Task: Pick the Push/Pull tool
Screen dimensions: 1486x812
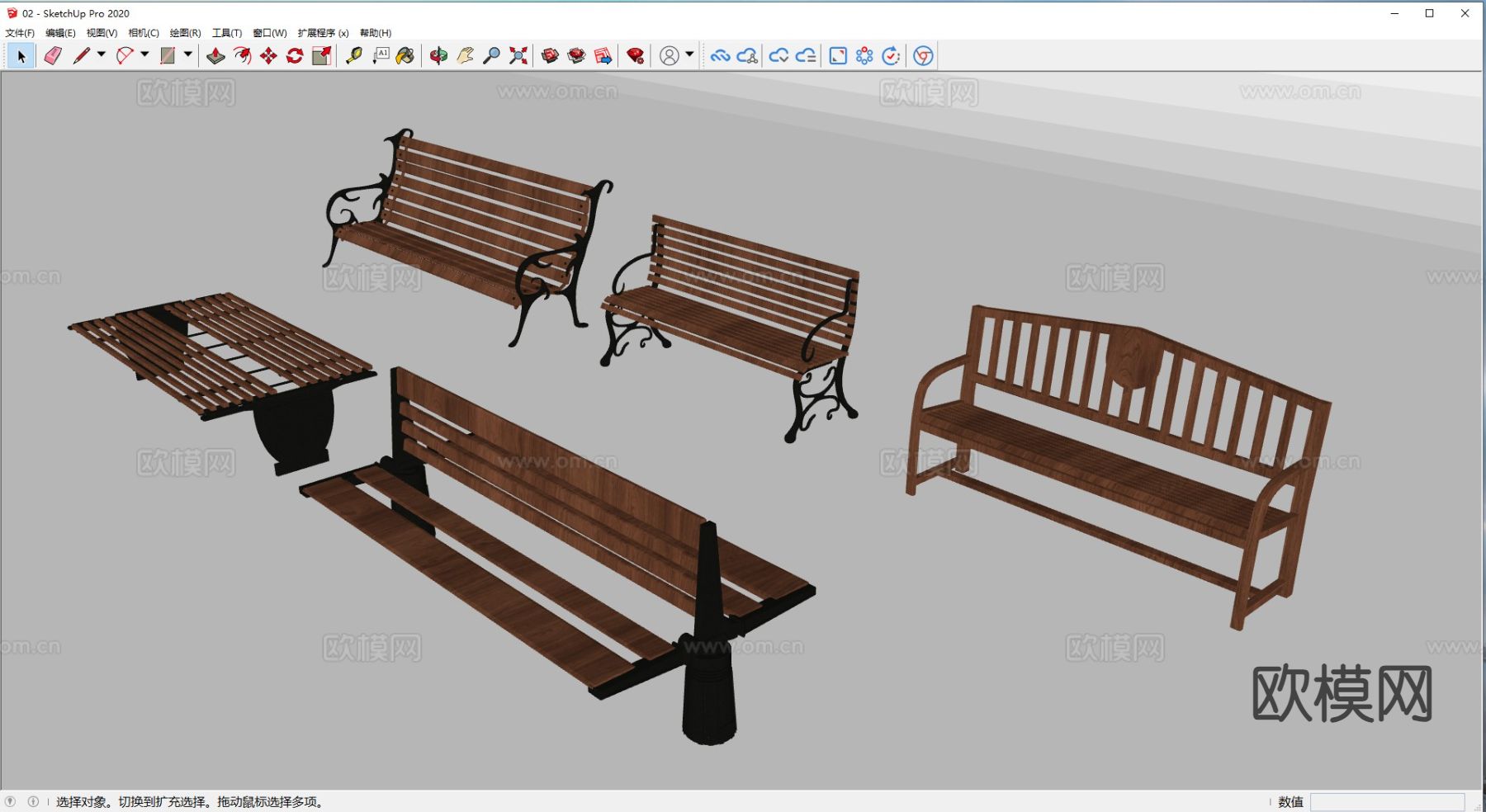Action: [x=215, y=55]
